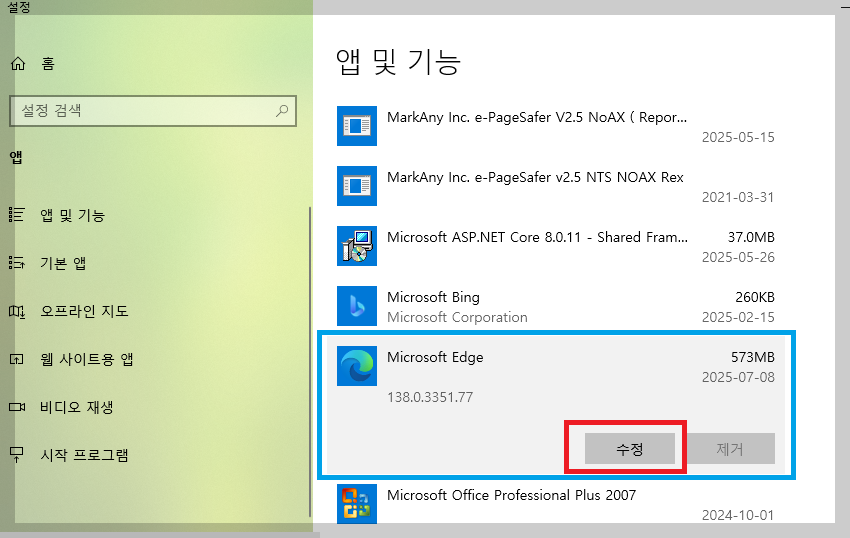Go to the Home (홈) settings page
The width and height of the screenshot is (850, 538).
point(33,64)
